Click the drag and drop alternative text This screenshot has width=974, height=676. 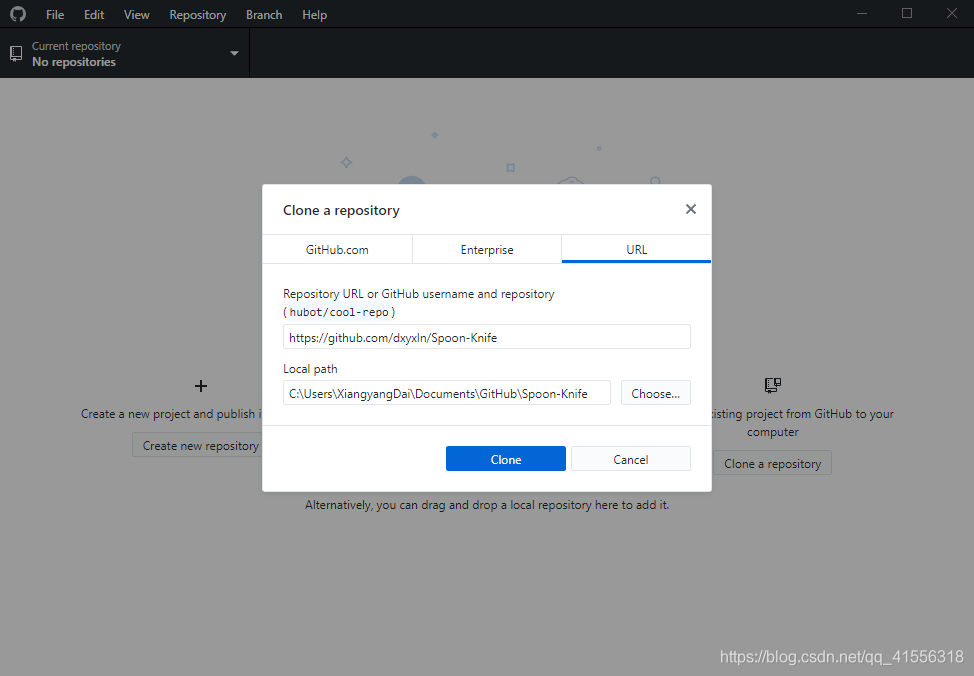point(486,505)
